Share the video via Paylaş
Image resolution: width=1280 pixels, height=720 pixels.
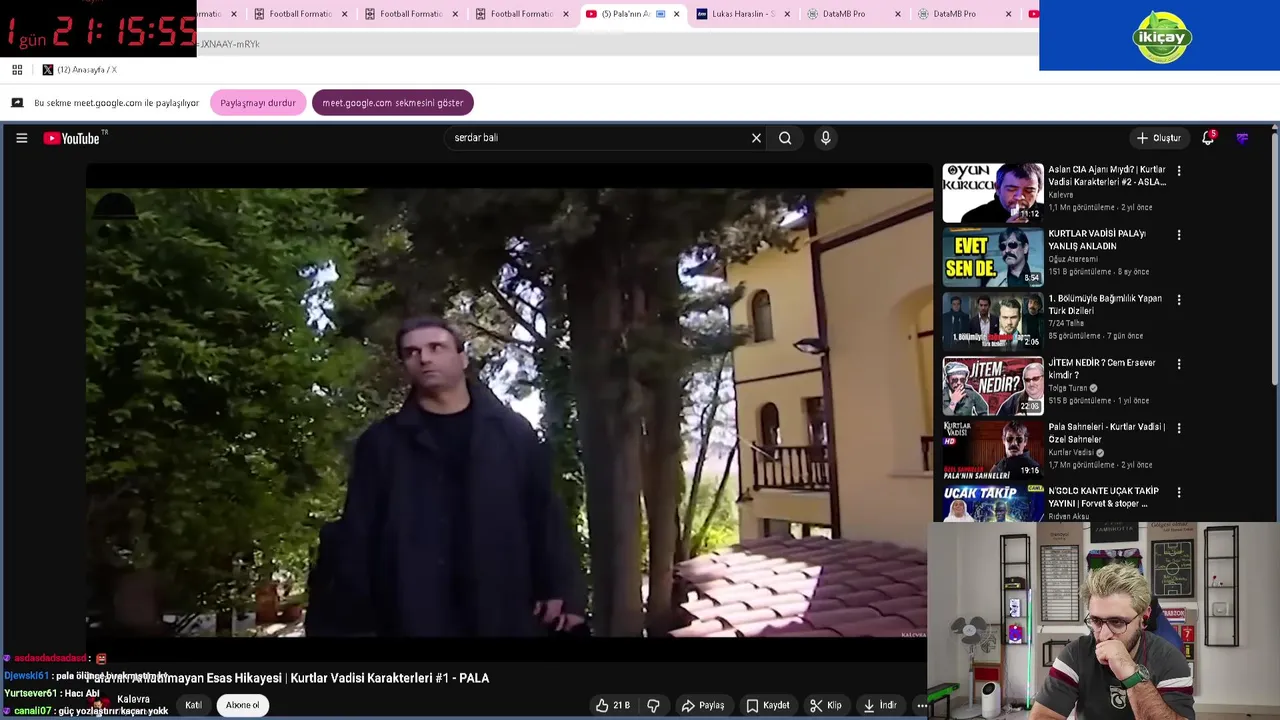[x=703, y=705]
